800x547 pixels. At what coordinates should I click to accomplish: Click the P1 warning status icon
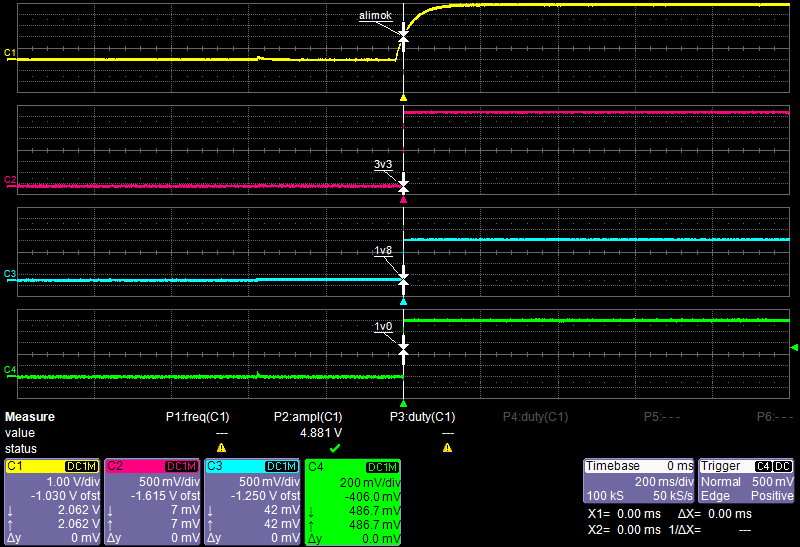point(221,448)
